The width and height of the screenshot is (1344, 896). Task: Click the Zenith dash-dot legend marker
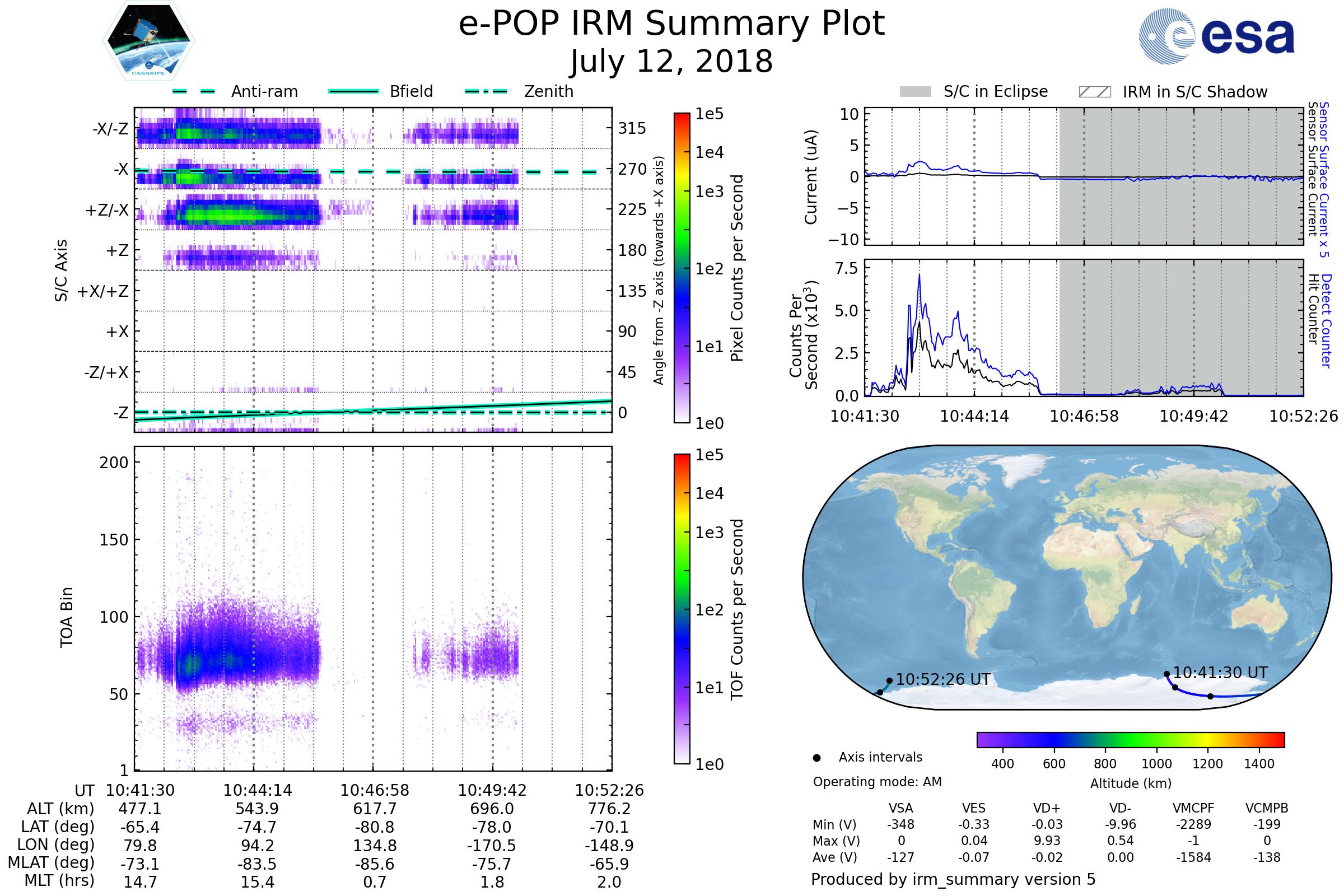[x=486, y=91]
